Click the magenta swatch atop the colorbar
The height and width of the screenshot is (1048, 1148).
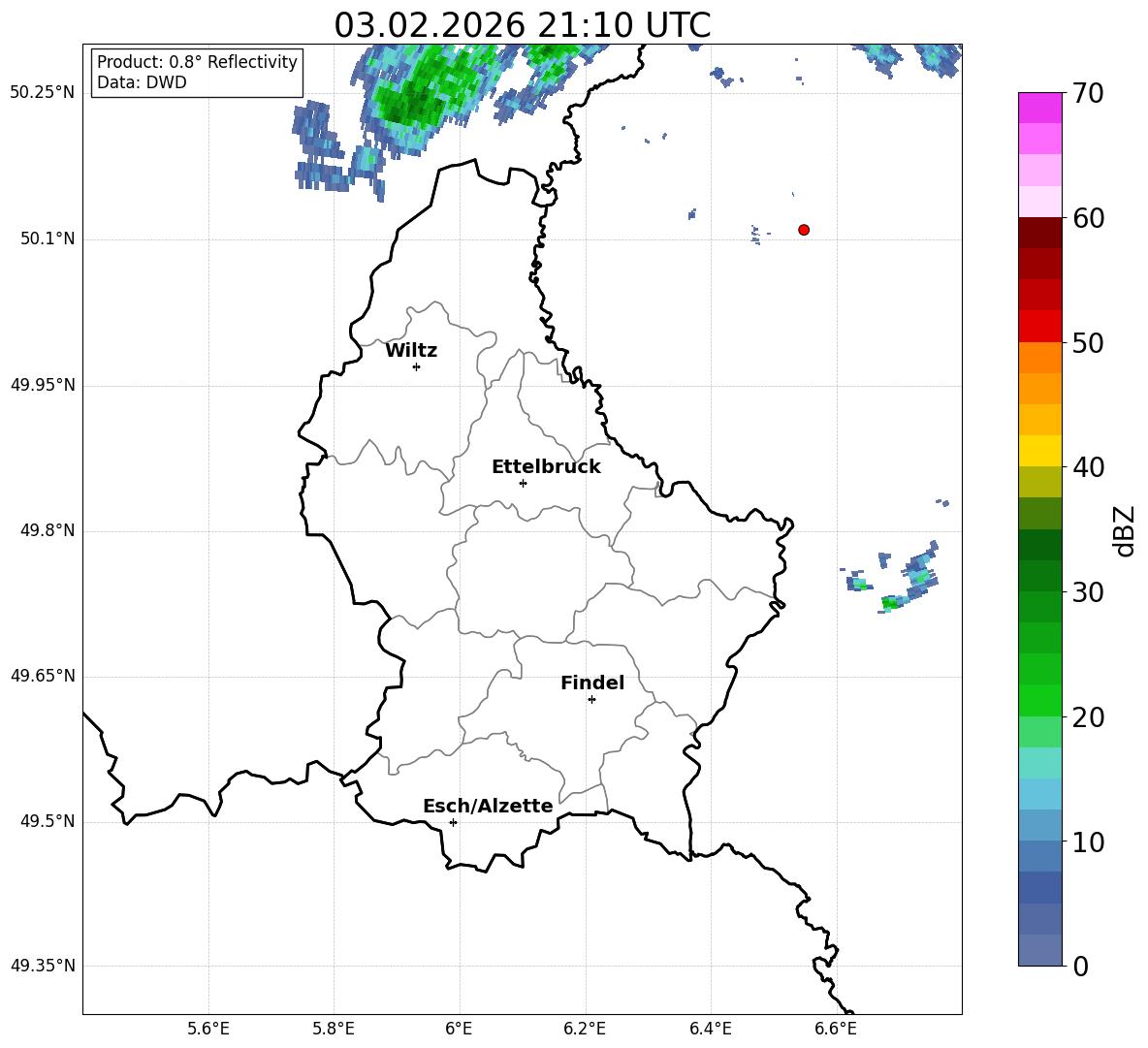click(1039, 108)
